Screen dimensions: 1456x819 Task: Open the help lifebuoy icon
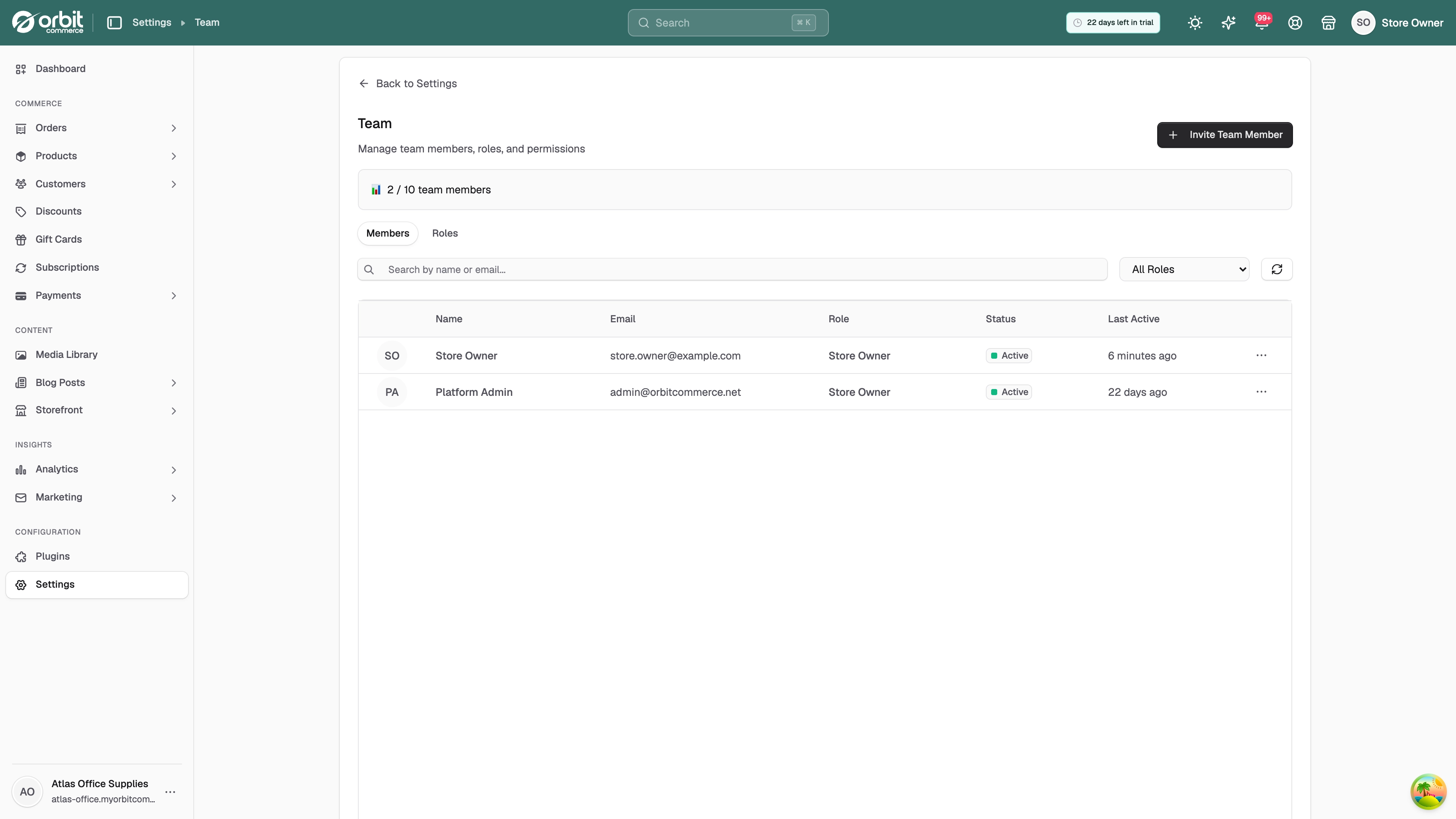coord(1295,23)
